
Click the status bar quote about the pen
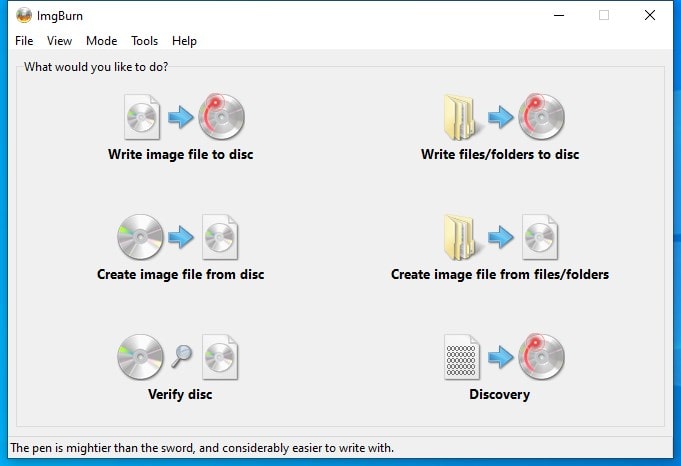coord(202,448)
